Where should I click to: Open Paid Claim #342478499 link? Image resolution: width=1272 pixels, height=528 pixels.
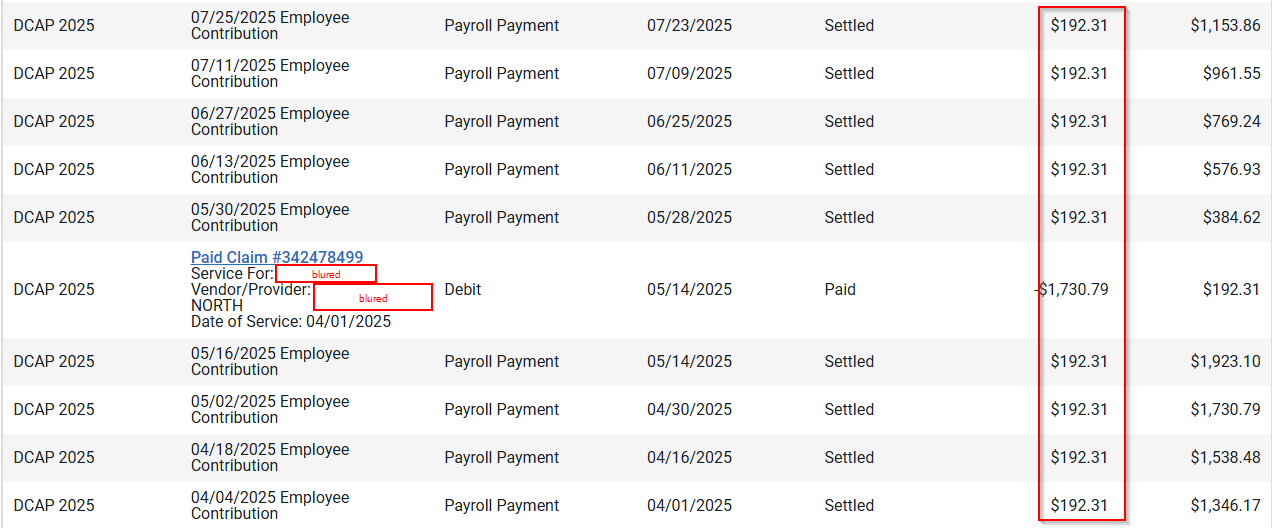point(277,258)
